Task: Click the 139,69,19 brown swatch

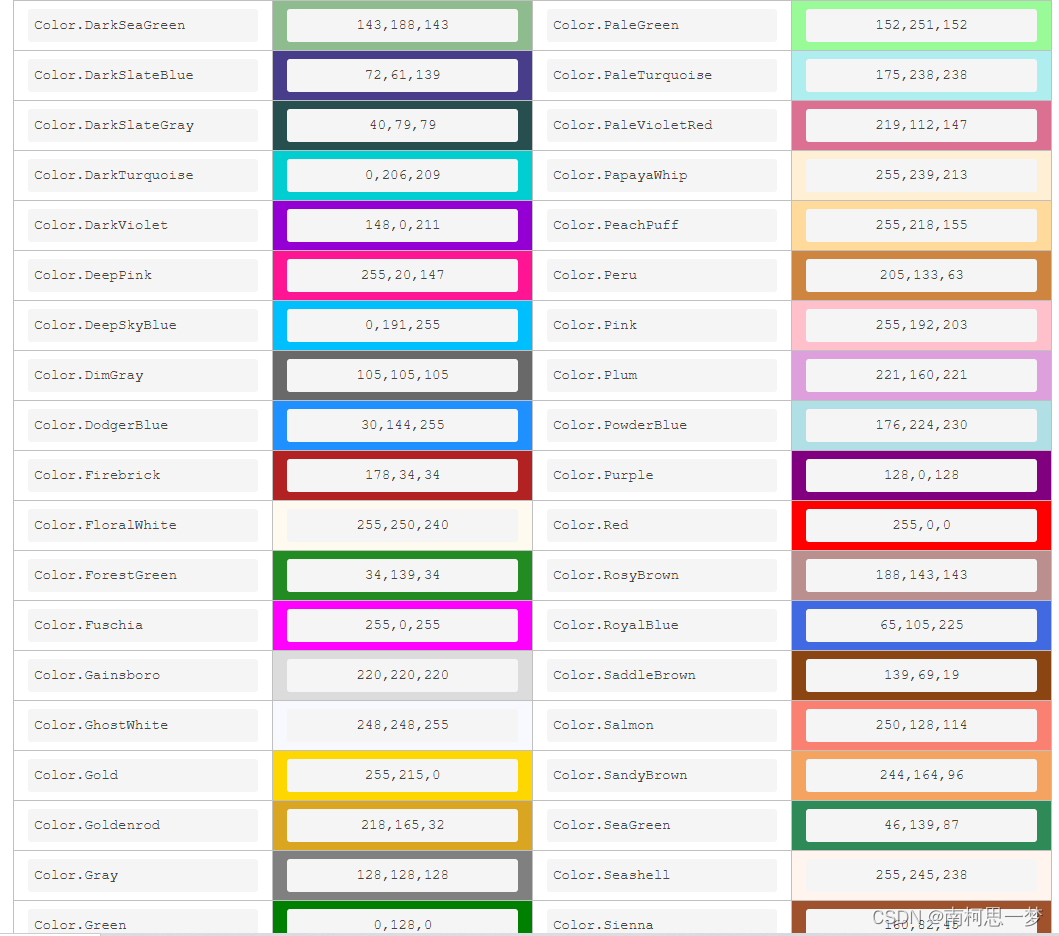Action: pos(921,675)
